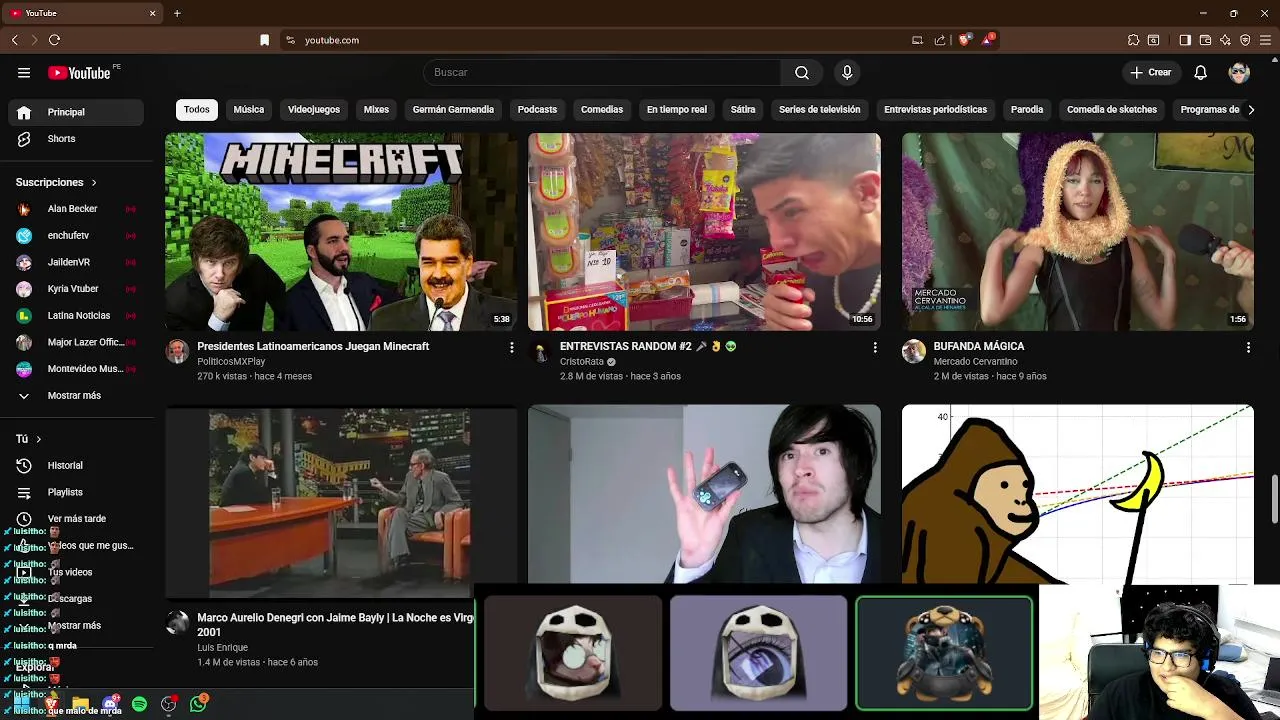Open the BUFANDA MÁGICA video thumbnail
Image resolution: width=1280 pixels, height=720 pixels.
[1077, 232]
